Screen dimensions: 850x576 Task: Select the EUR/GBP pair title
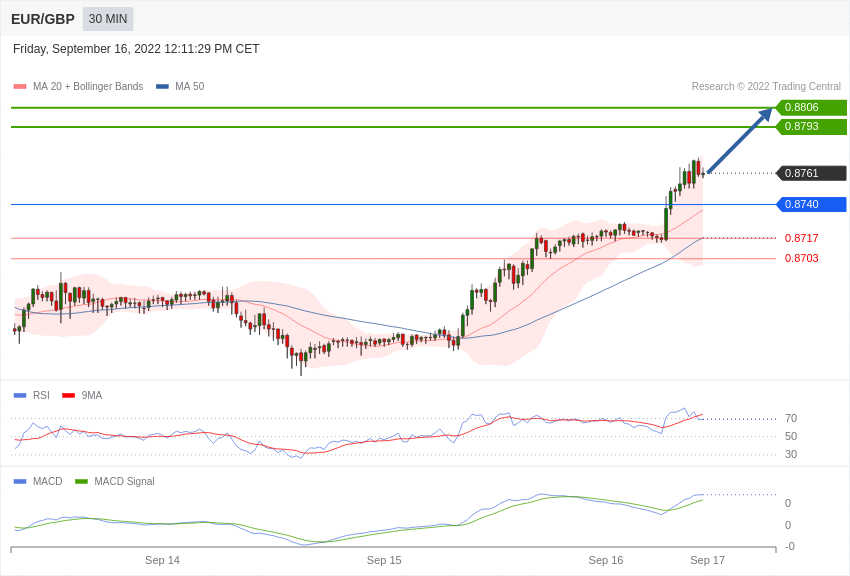tap(43, 20)
